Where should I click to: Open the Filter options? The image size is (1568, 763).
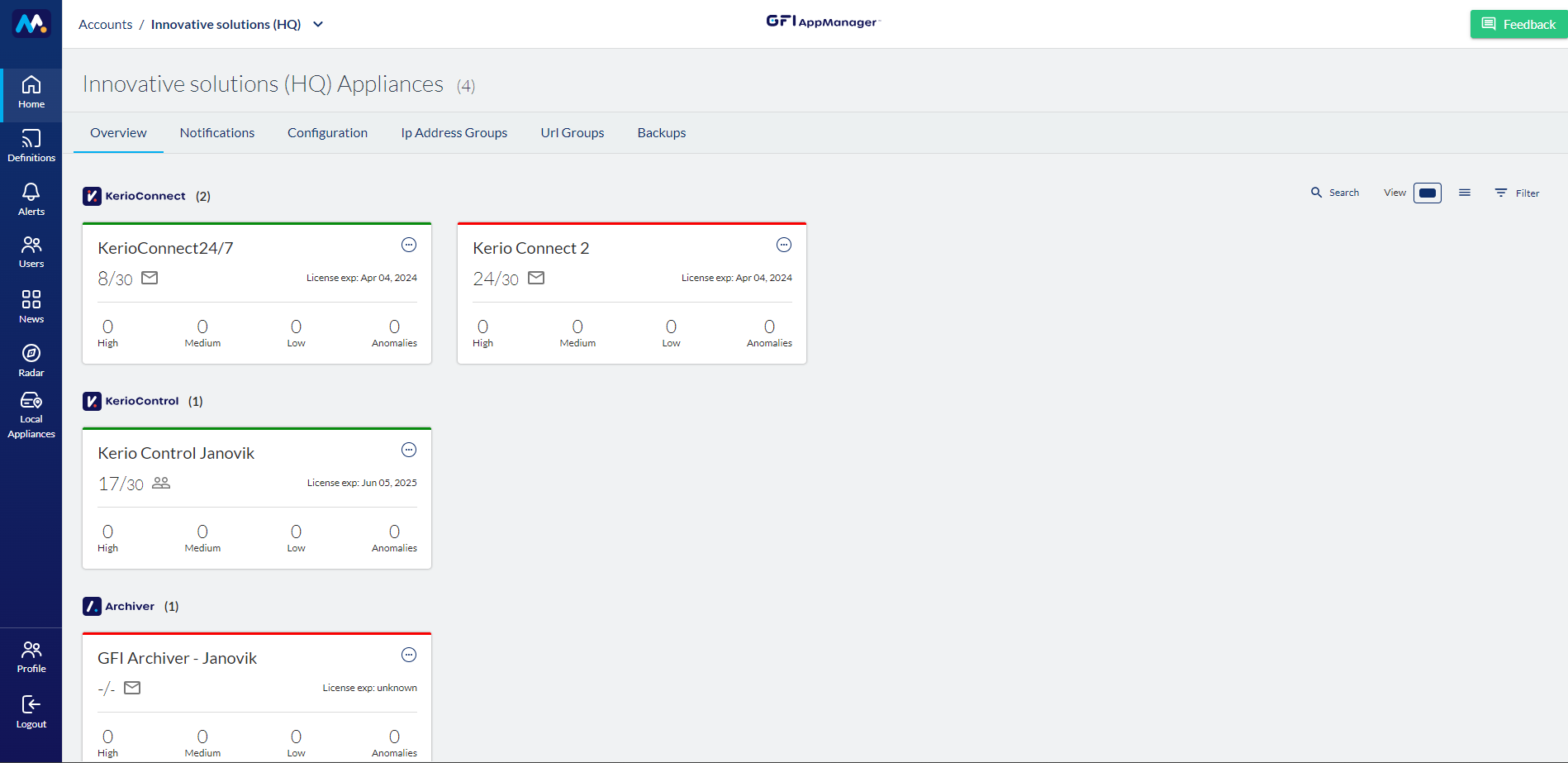point(1517,193)
